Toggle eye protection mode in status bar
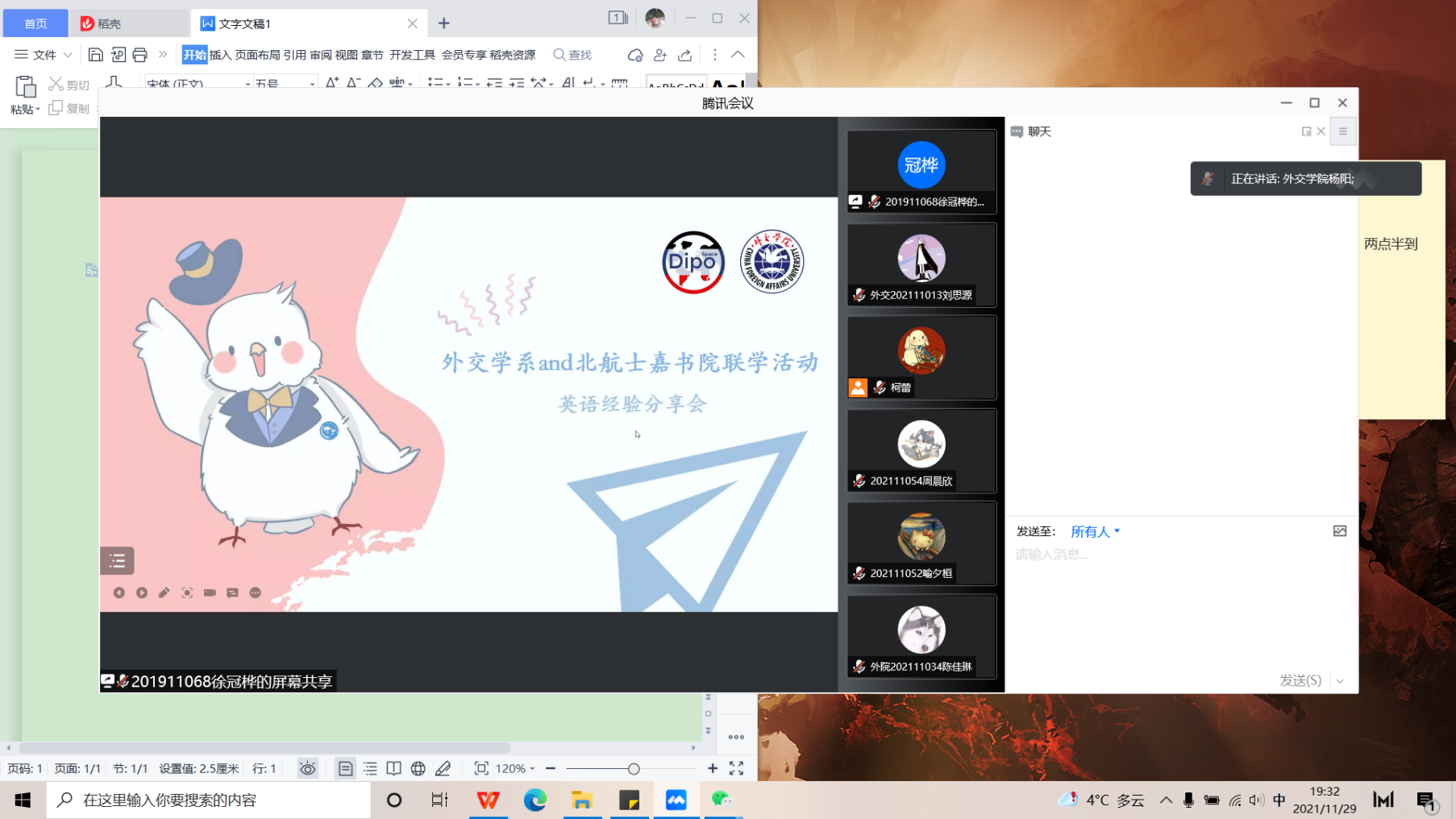Viewport: 1456px width, 819px height. [307, 768]
